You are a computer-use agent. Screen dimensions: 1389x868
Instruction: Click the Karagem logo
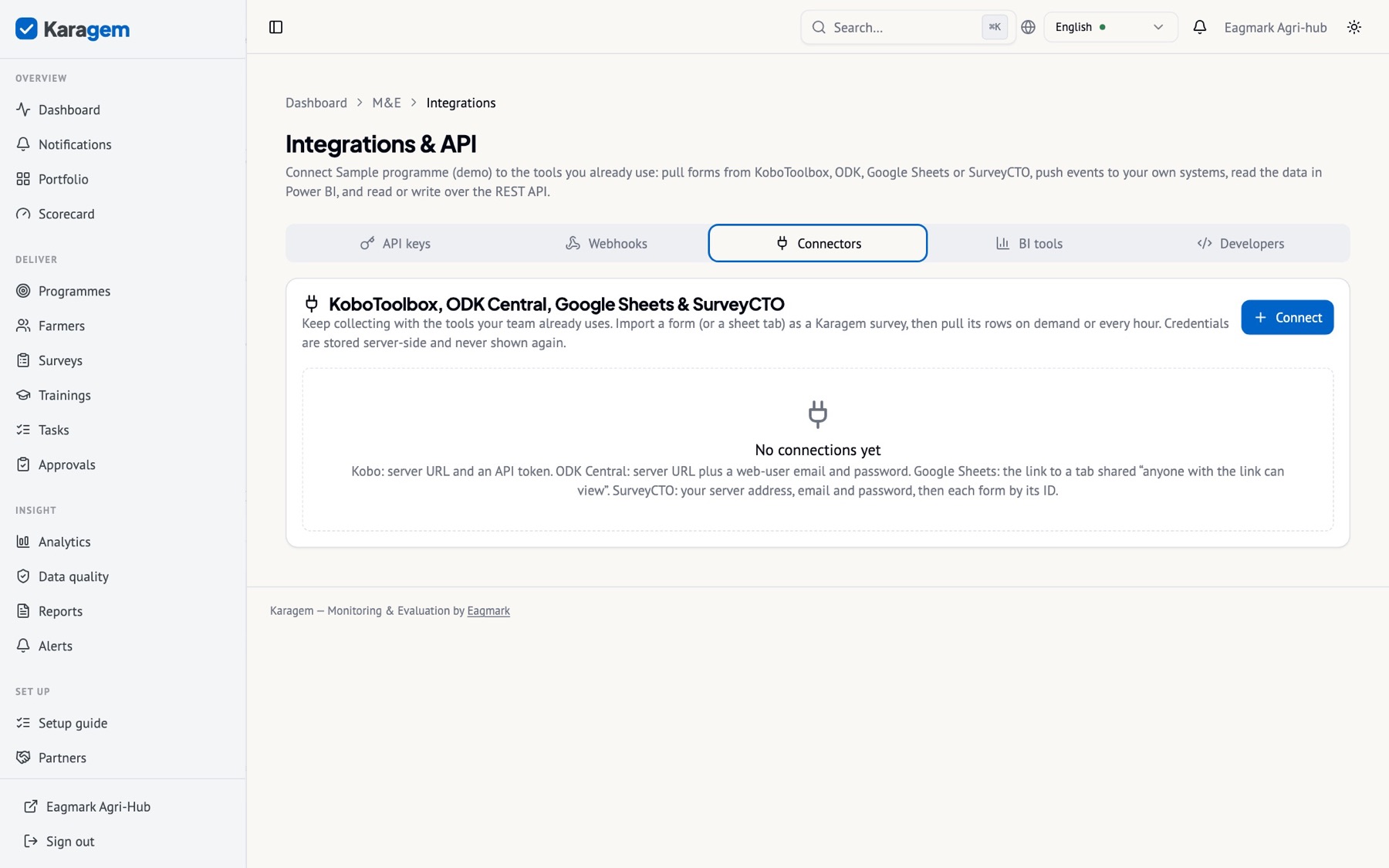coord(73,29)
